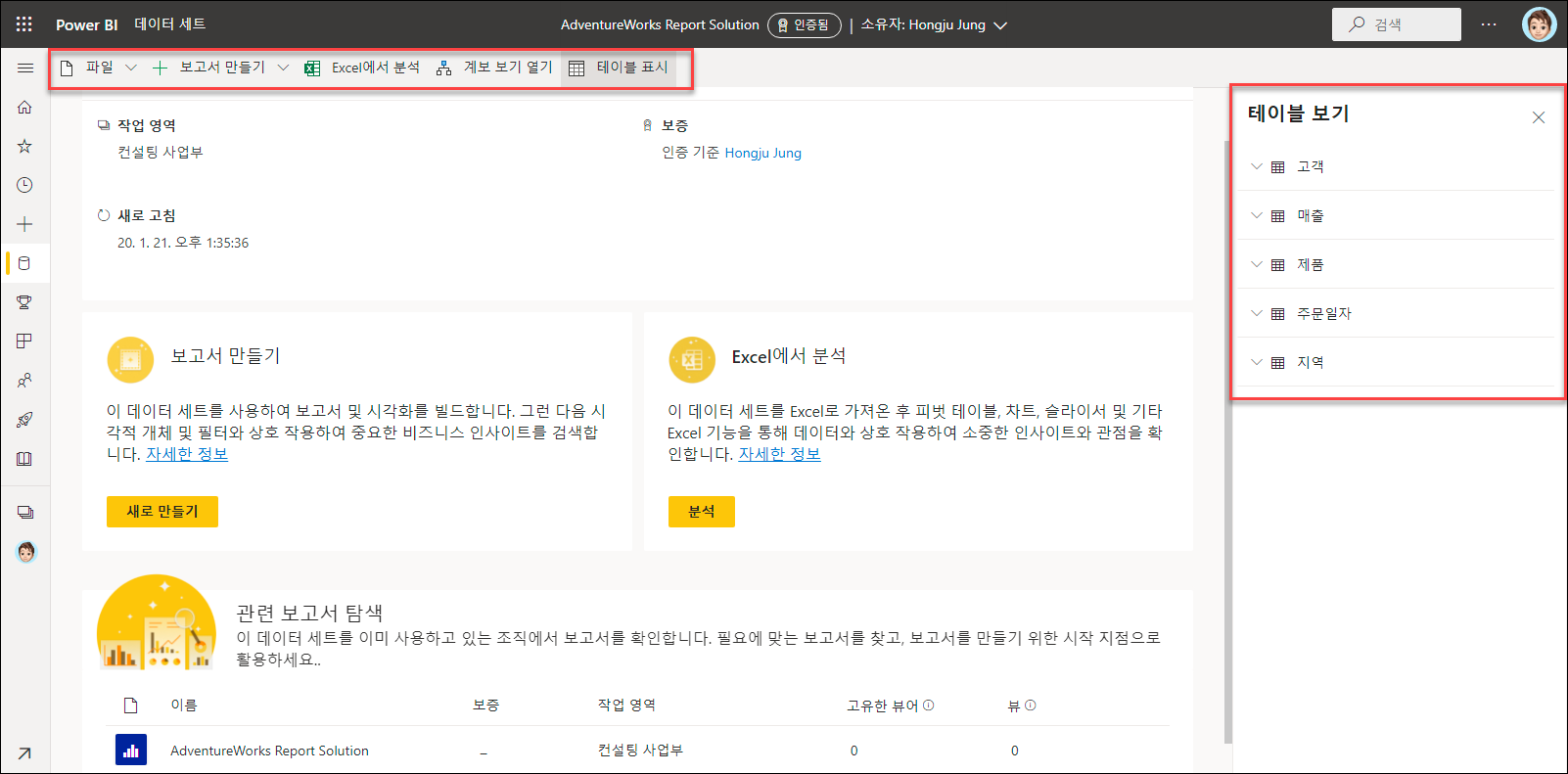Open 자세한 정보 link under 보고서 만들기

[x=187, y=454]
